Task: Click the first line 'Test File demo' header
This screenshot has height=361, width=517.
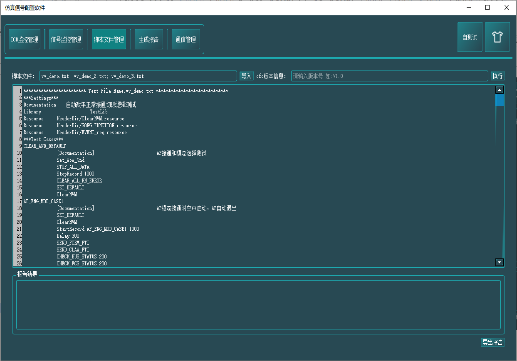Action: [126, 91]
